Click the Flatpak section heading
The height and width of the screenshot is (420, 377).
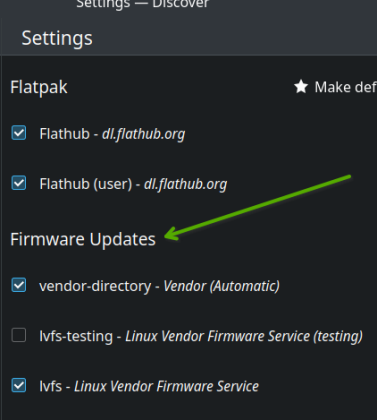[x=39, y=87]
